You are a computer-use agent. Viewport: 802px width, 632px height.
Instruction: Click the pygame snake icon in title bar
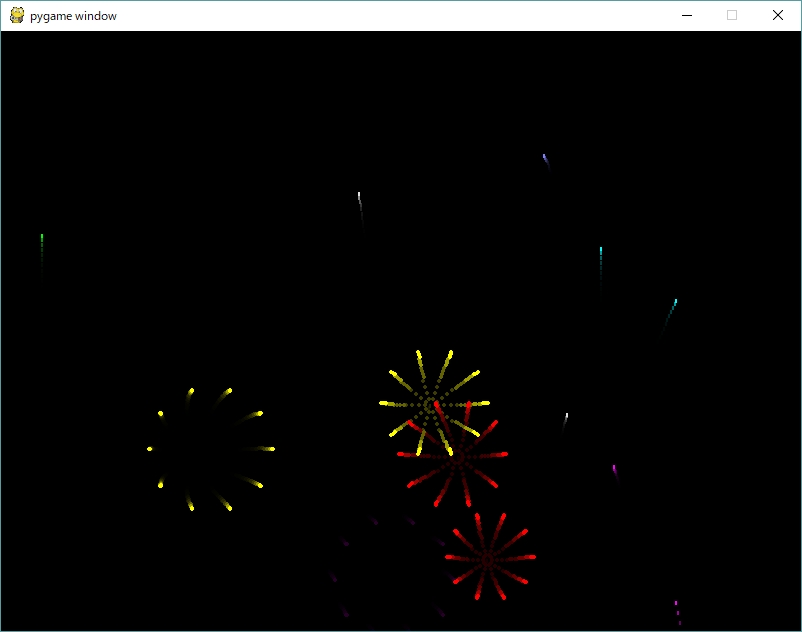17,15
